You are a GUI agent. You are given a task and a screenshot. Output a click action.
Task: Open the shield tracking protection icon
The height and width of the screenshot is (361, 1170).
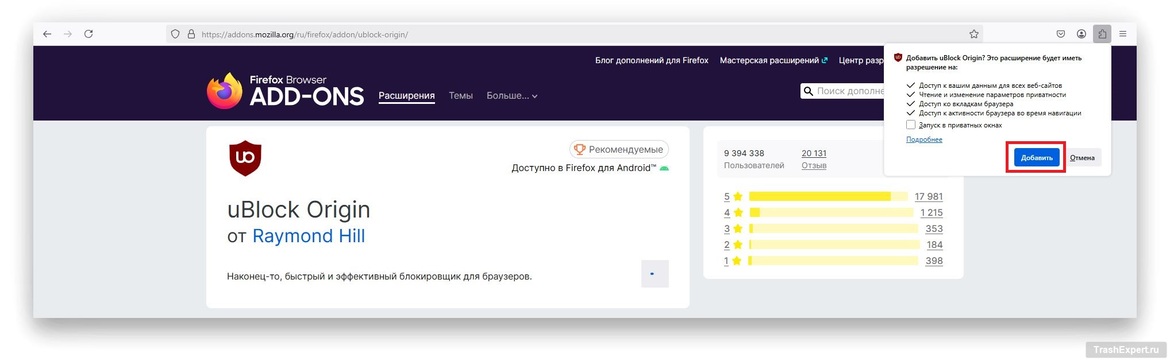click(176, 34)
